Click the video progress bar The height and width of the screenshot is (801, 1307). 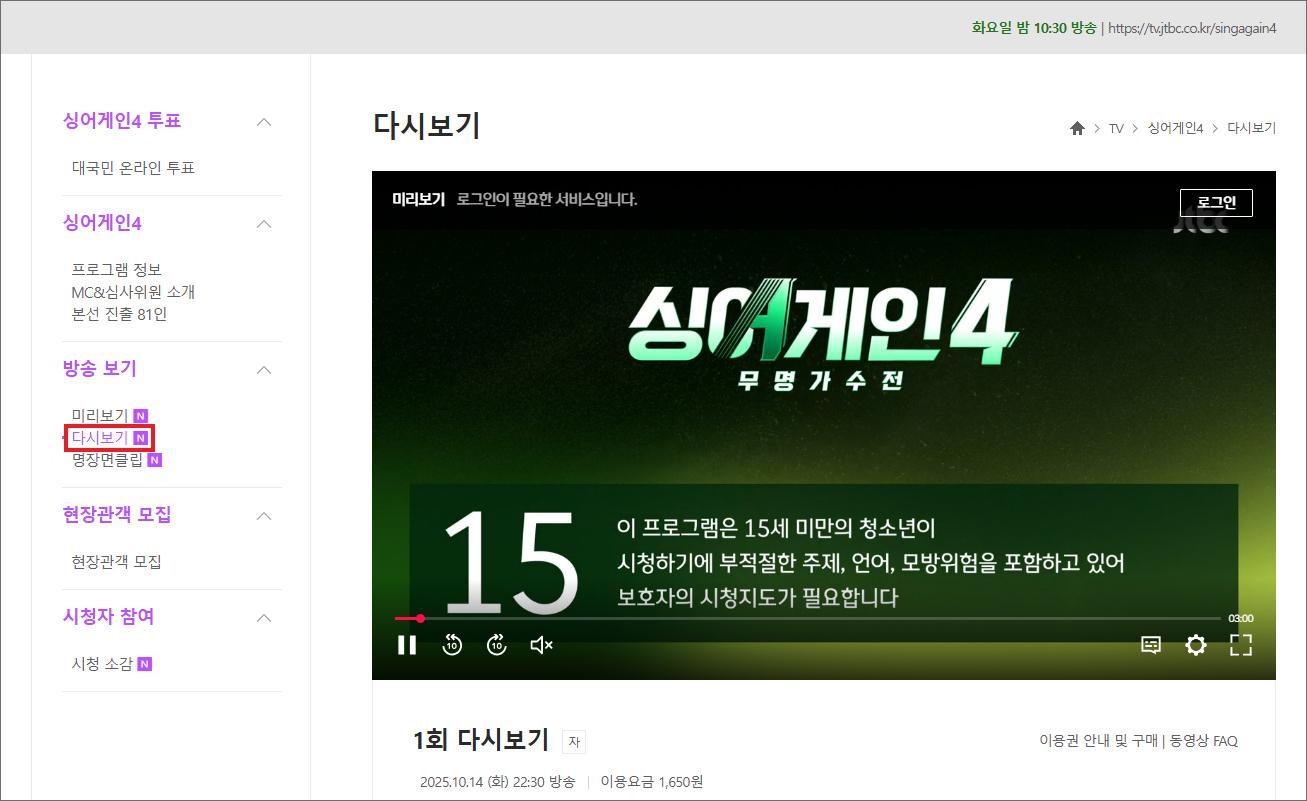click(808, 619)
